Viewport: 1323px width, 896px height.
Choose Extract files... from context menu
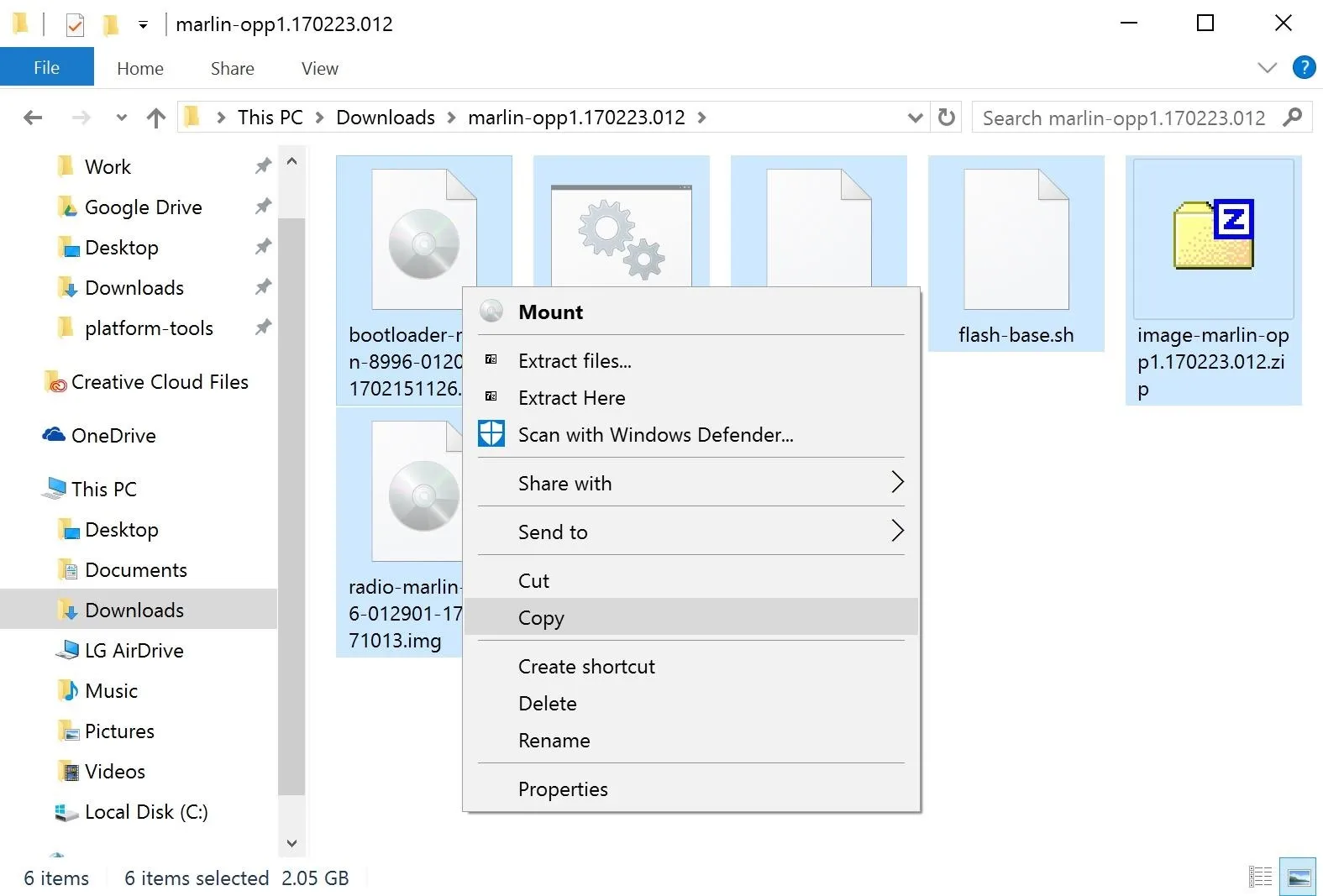pyautogui.click(x=691, y=361)
